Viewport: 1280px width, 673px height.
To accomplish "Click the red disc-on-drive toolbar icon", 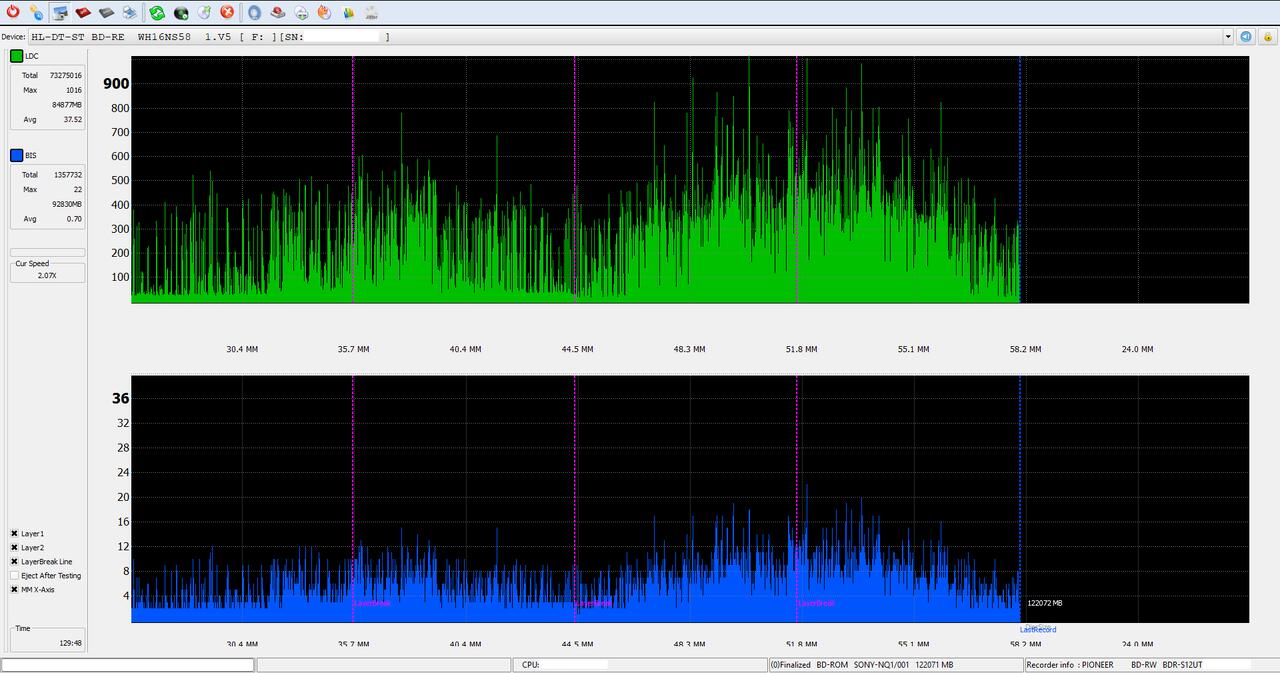I will [278, 12].
